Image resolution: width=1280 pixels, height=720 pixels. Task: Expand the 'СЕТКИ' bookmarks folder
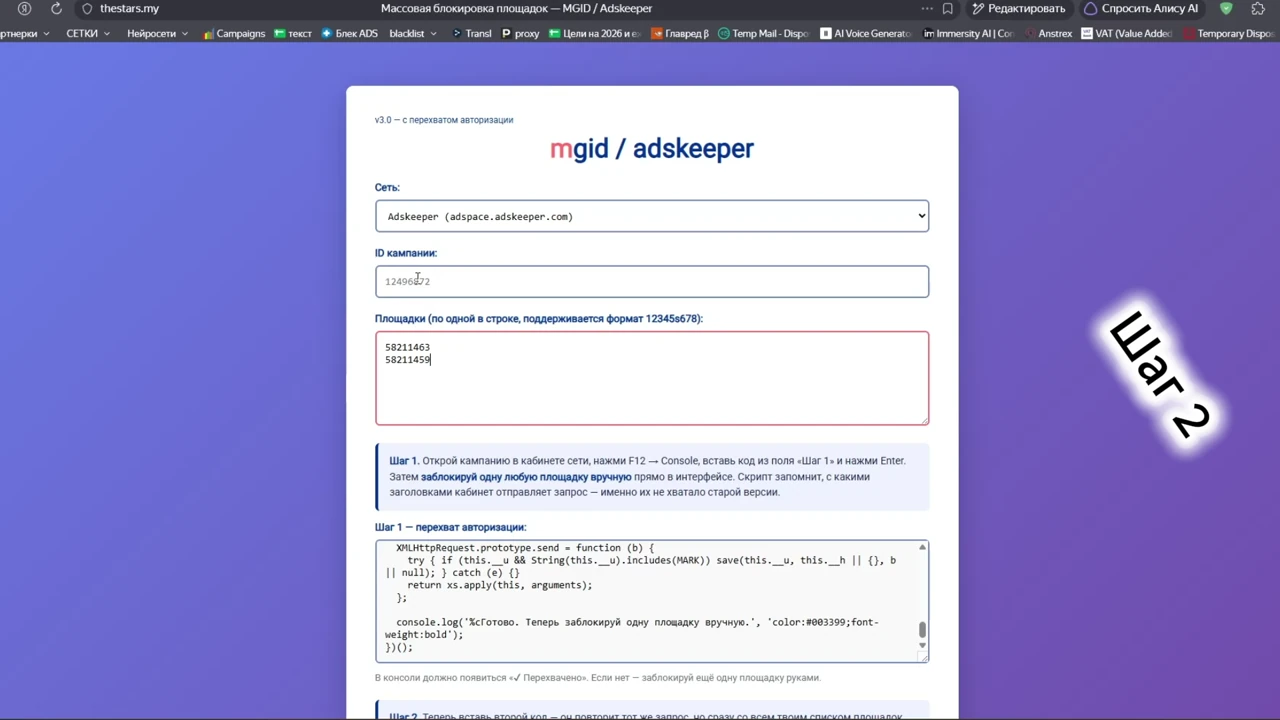88,34
